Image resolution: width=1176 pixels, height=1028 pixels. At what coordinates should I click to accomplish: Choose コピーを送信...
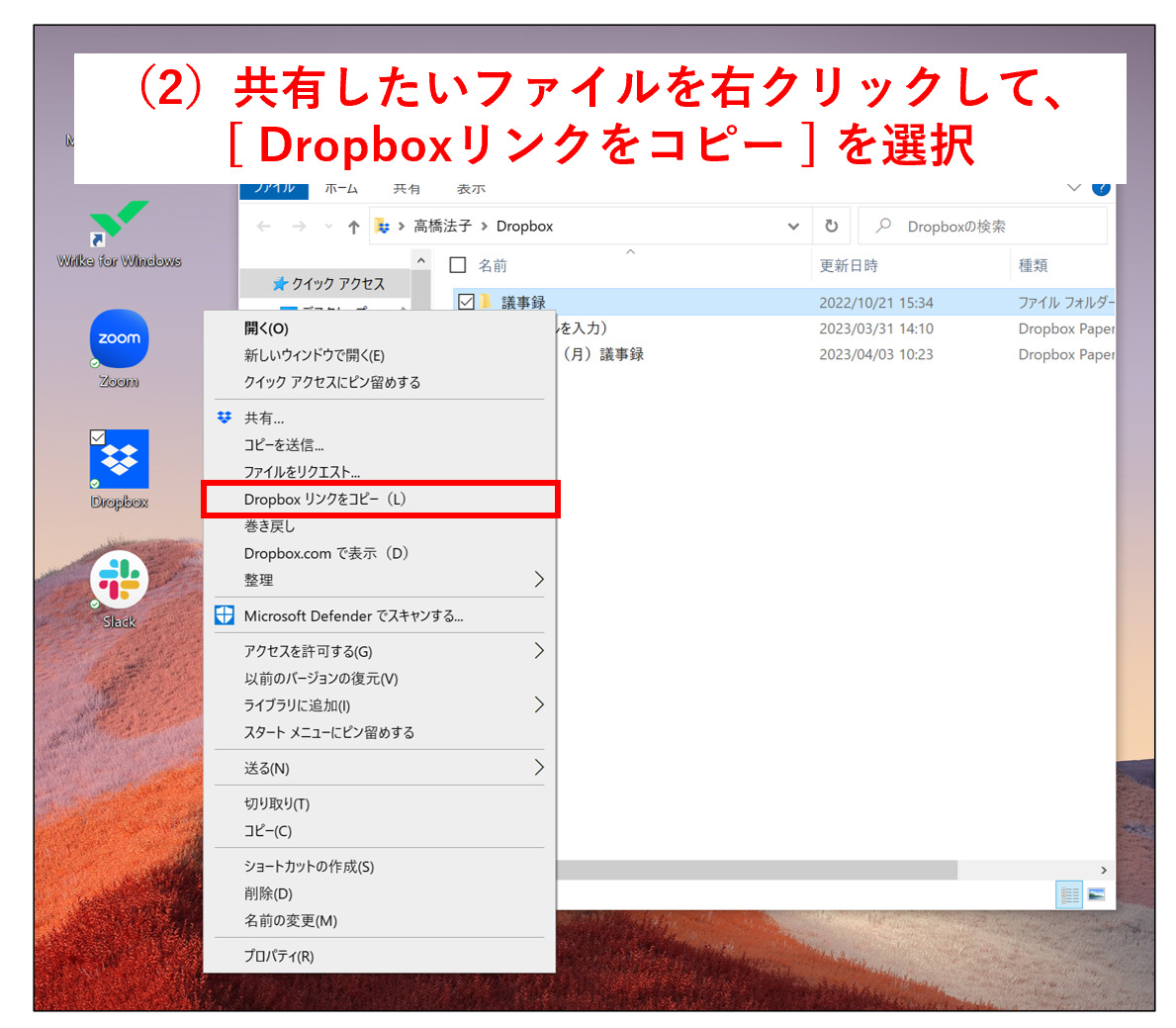coord(380,445)
